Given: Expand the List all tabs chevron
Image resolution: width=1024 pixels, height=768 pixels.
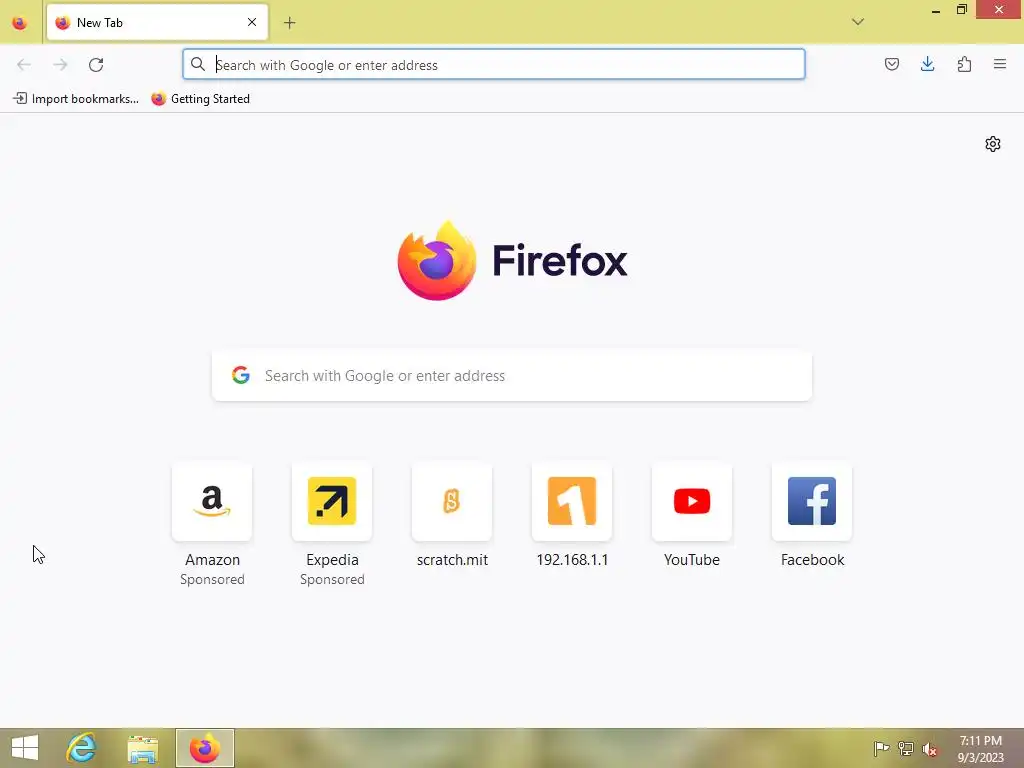Looking at the screenshot, I should coord(858,22).
